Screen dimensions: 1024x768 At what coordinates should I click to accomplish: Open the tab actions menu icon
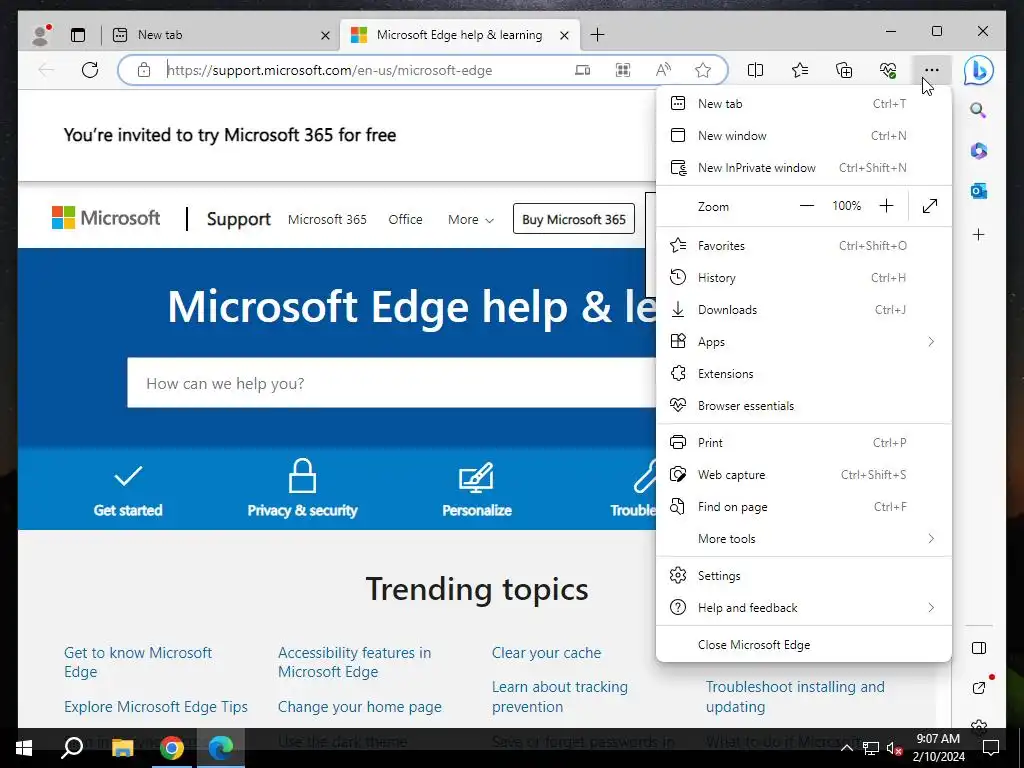pyautogui.click(x=78, y=35)
